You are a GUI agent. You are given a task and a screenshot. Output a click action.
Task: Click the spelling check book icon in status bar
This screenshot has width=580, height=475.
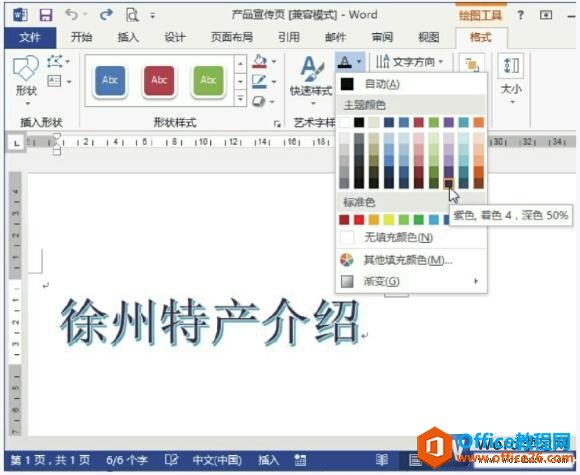[171, 460]
